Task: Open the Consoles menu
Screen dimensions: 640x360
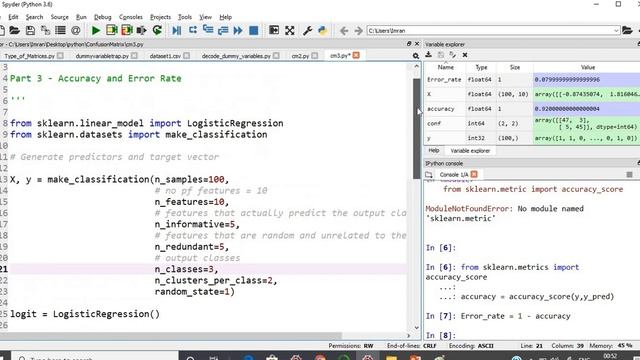Action: coord(131,17)
